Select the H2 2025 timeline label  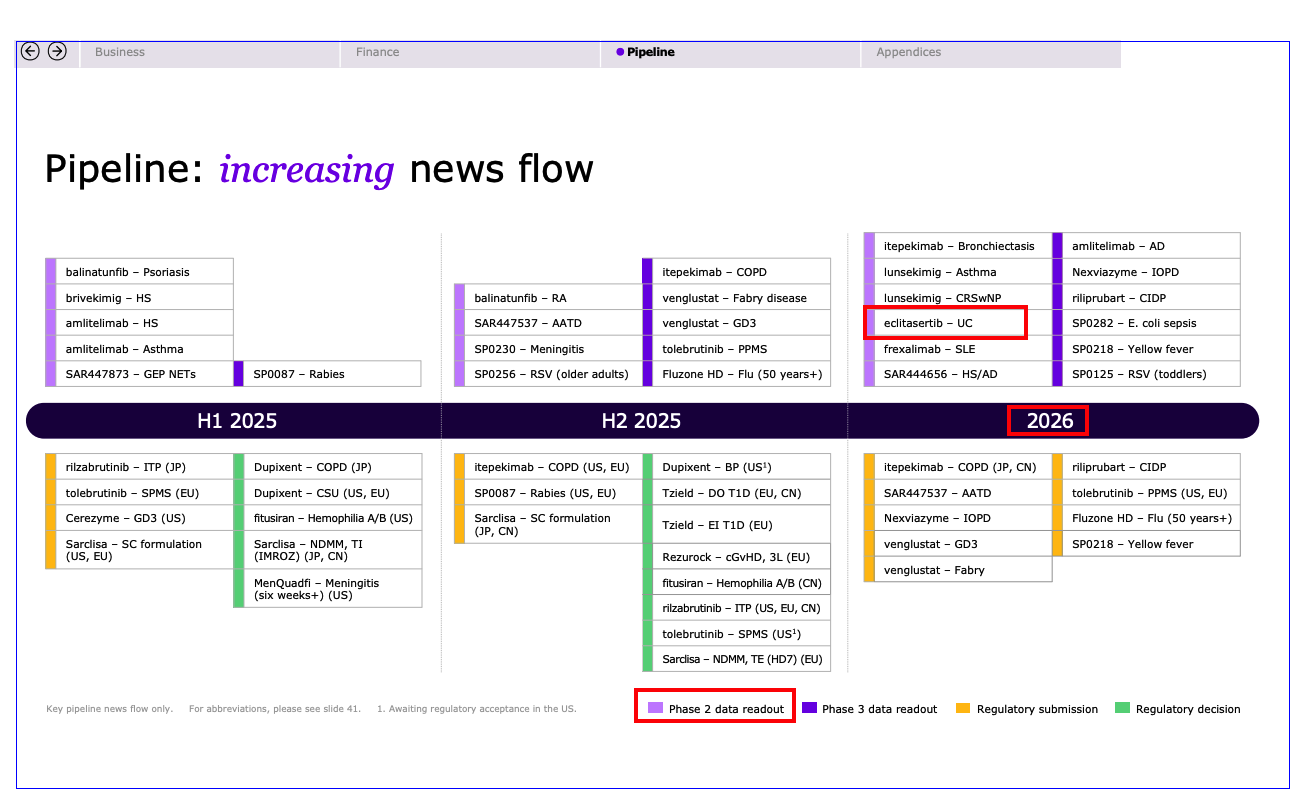tap(641, 421)
